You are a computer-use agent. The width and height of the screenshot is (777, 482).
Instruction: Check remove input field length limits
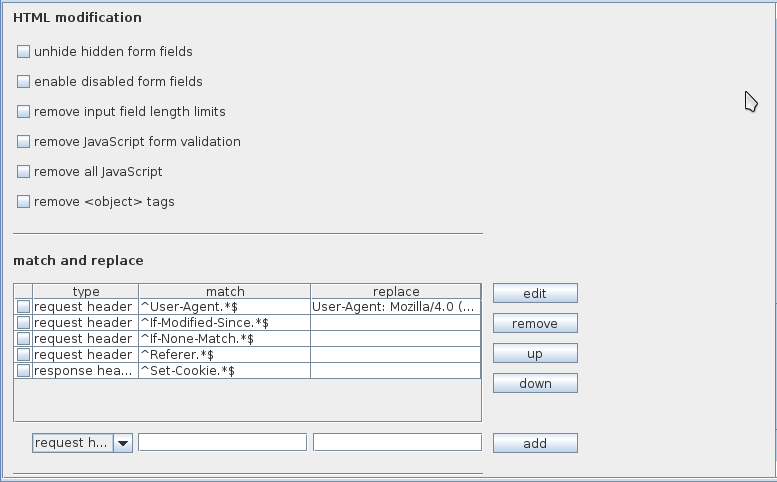pos(23,111)
